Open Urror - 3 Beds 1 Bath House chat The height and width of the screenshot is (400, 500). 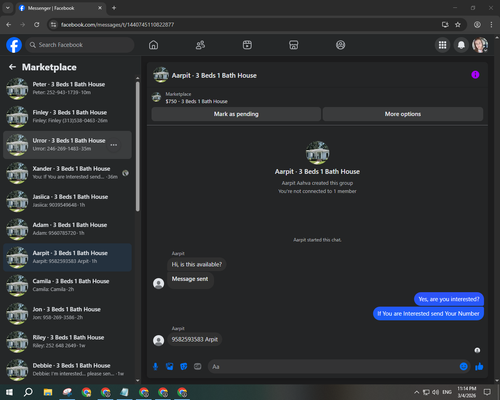67,145
